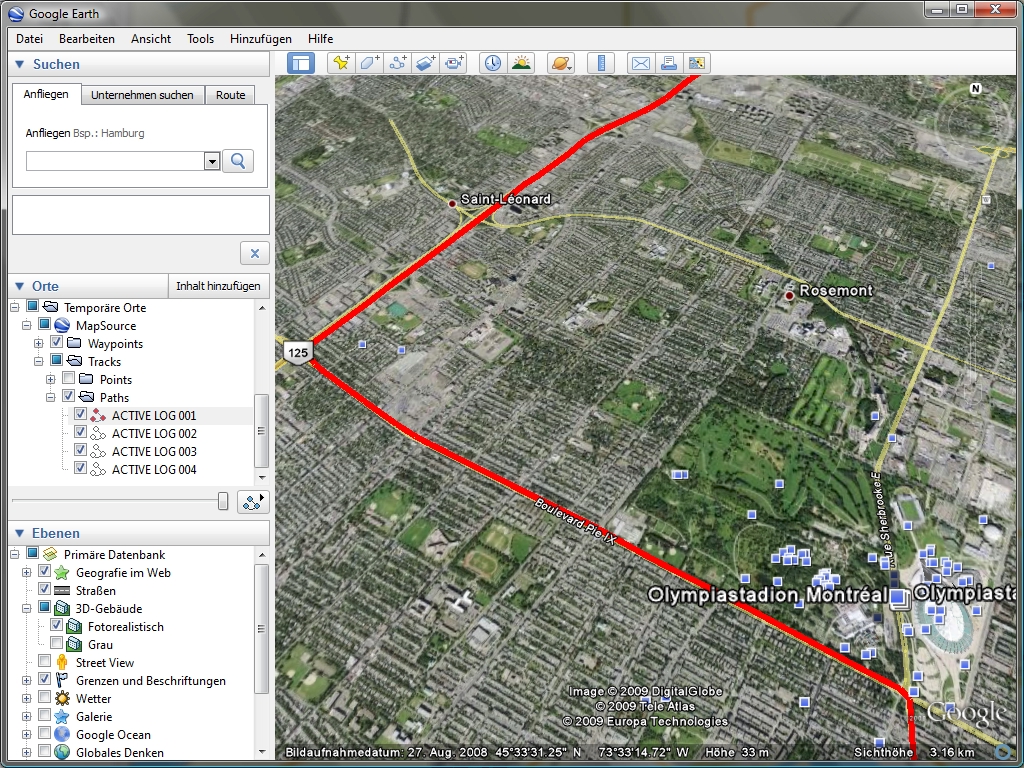Uncheck the ACTIVE LOG 003 checkbox
Image resolution: width=1024 pixels, height=768 pixels.
[x=80, y=450]
